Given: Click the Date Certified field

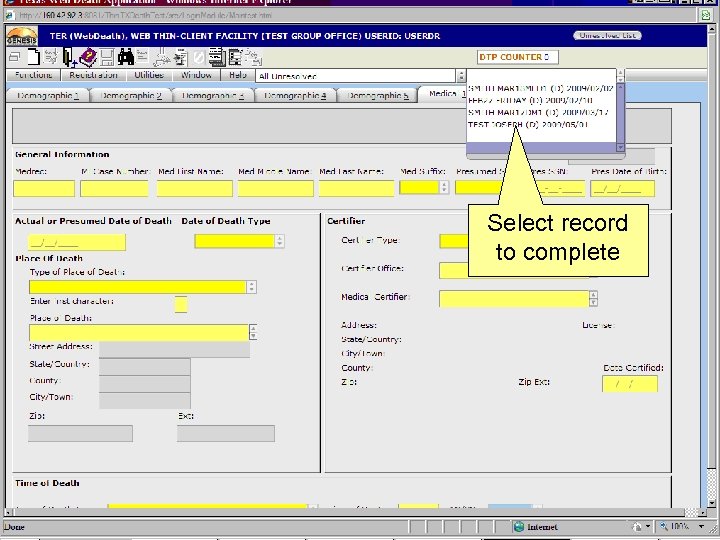Looking at the screenshot, I should click(630, 384).
